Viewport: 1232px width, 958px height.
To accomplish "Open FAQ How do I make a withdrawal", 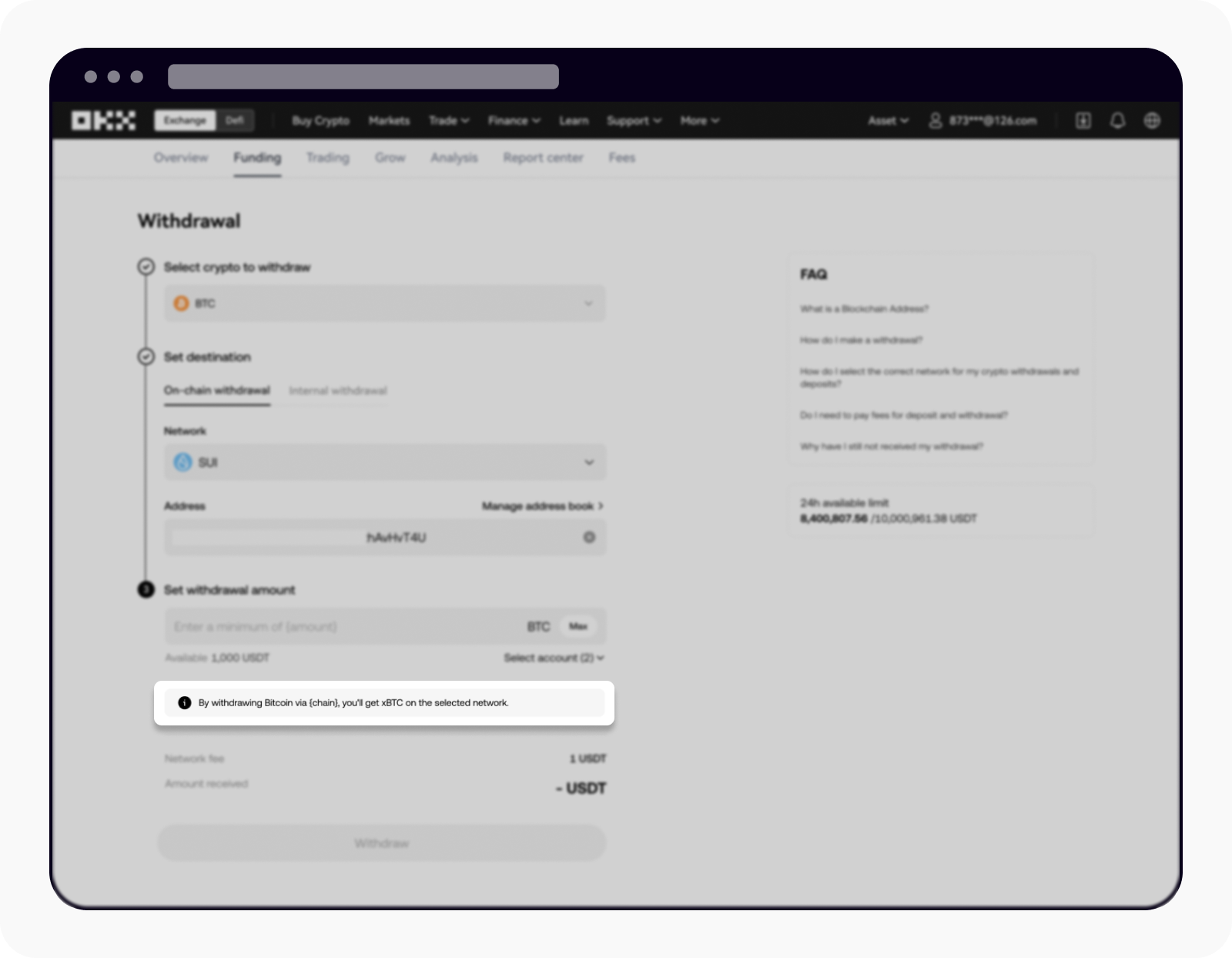I will tap(861, 340).
